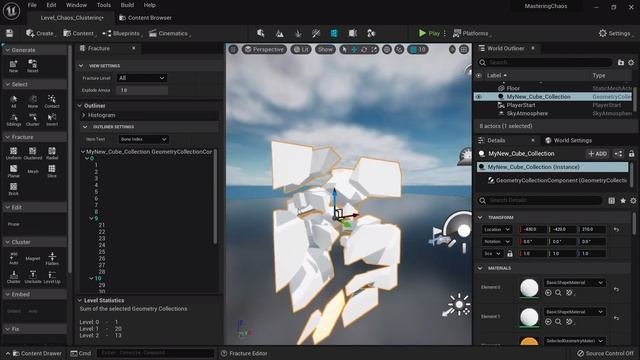Click the Play button
Viewport: 640px width, 360px height.
(x=429, y=33)
